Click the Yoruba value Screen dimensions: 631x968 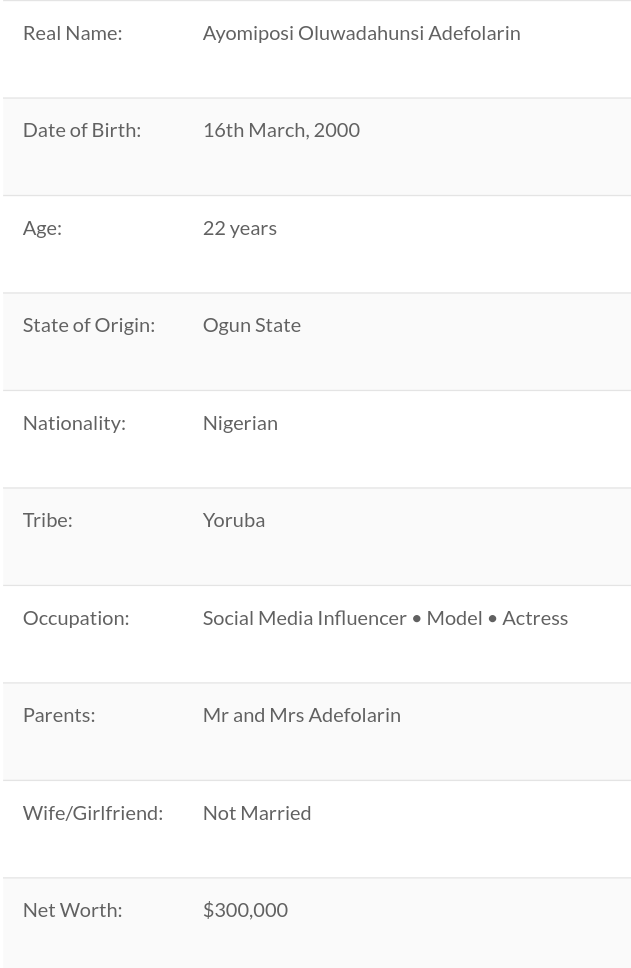tap(234, 520)
